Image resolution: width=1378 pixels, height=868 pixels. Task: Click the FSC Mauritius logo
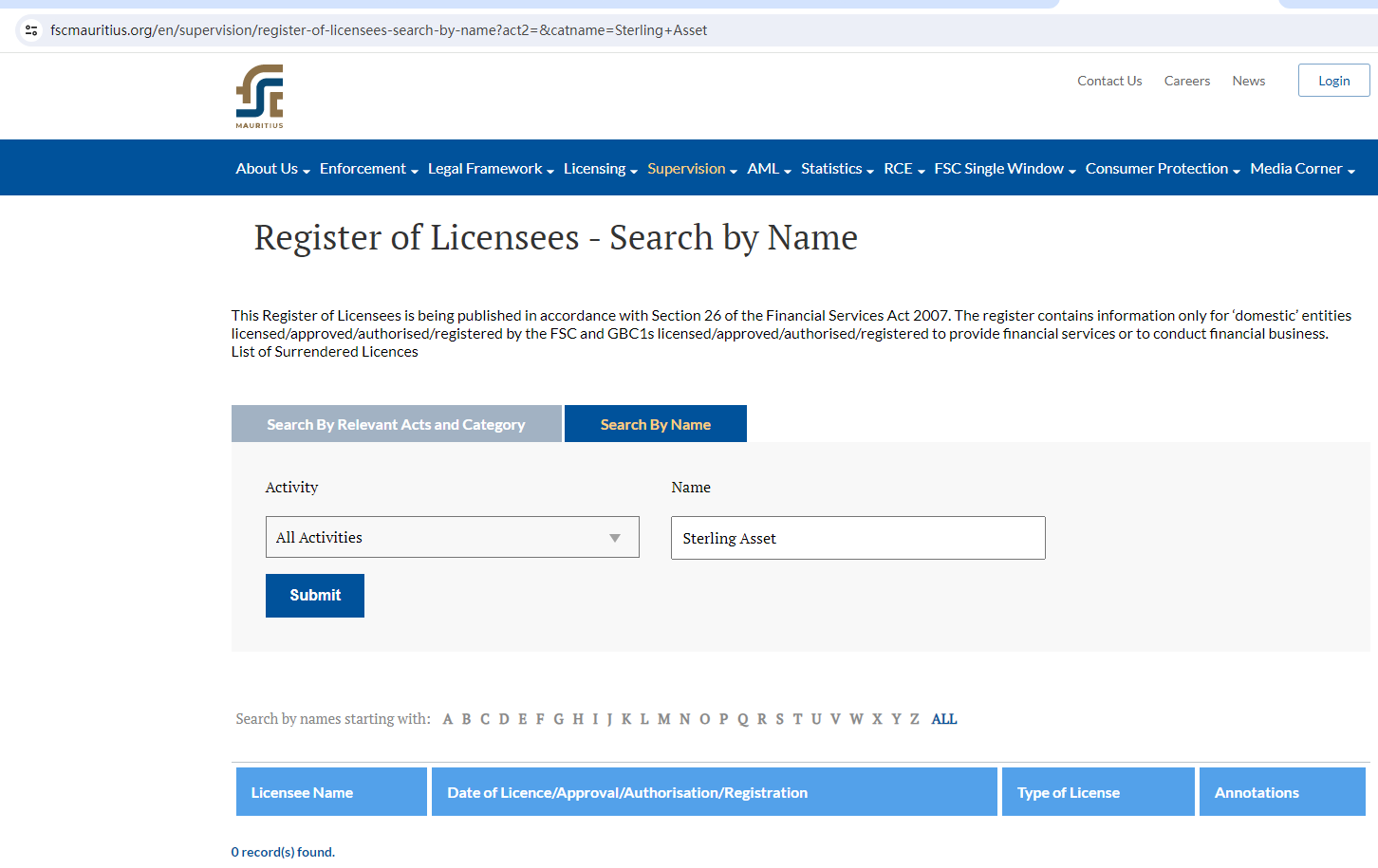pos(259,96)
